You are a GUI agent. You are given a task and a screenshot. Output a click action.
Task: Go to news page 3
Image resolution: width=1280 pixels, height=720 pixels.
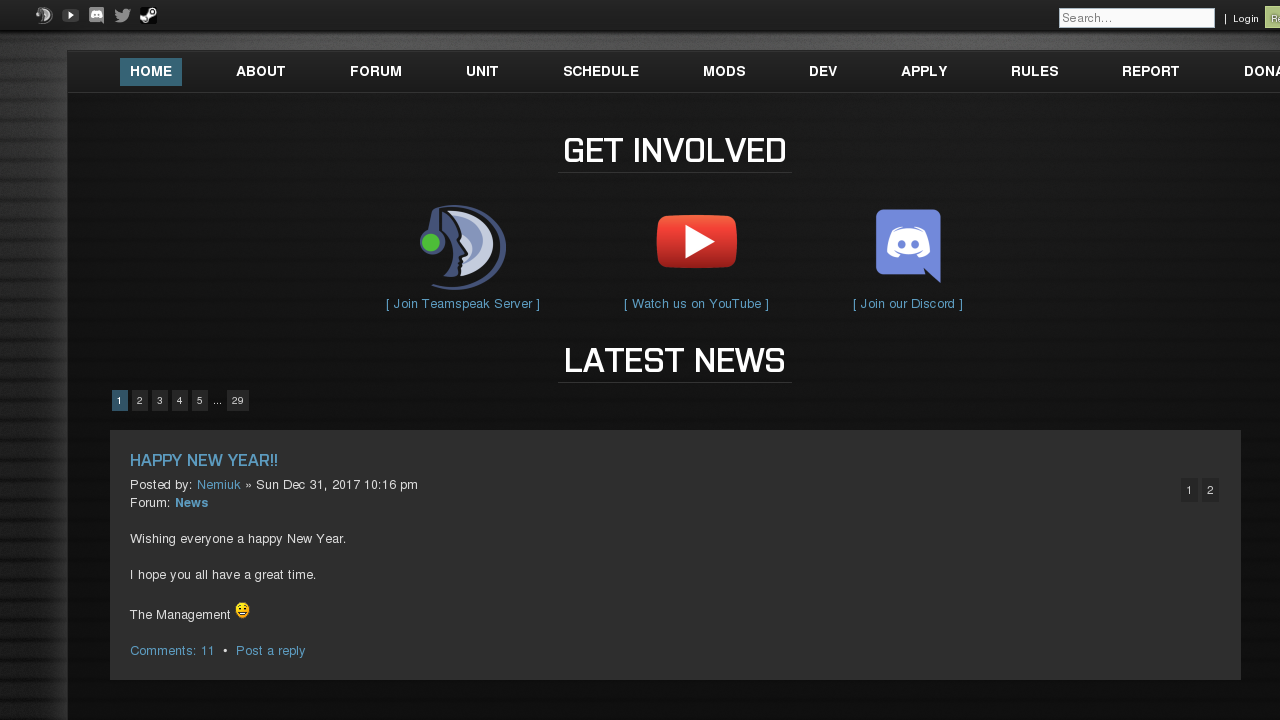click(x=160, y=401)
